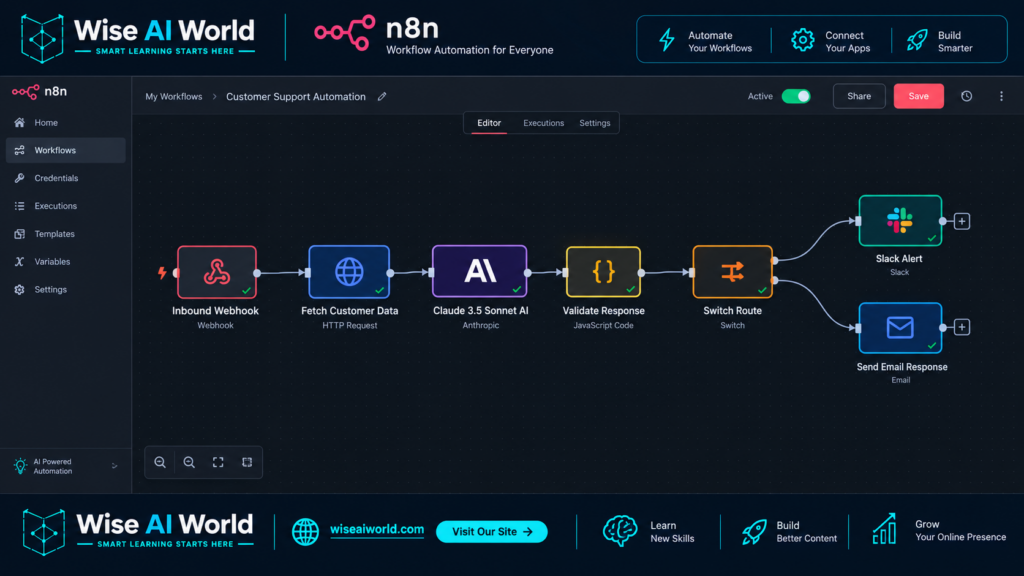Switch to the Editor tab
This screenshot has height=576, width=1024.
(x=489, y=123)
